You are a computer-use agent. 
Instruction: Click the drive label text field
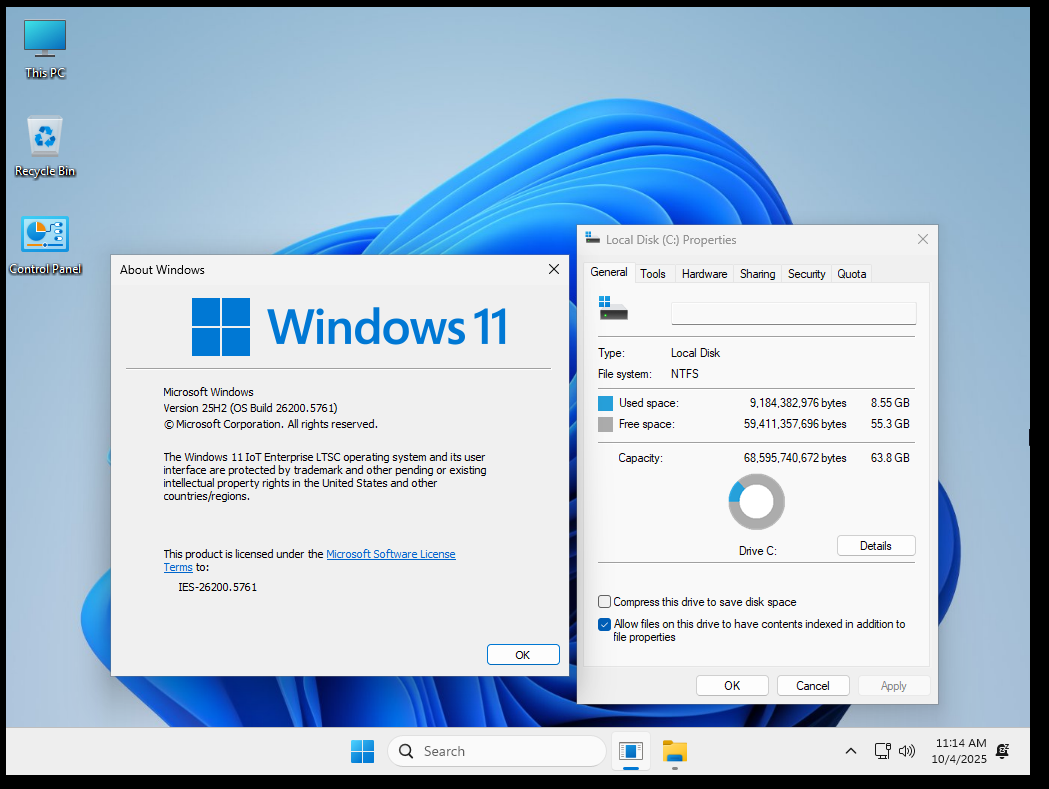[x=793, y=313]
